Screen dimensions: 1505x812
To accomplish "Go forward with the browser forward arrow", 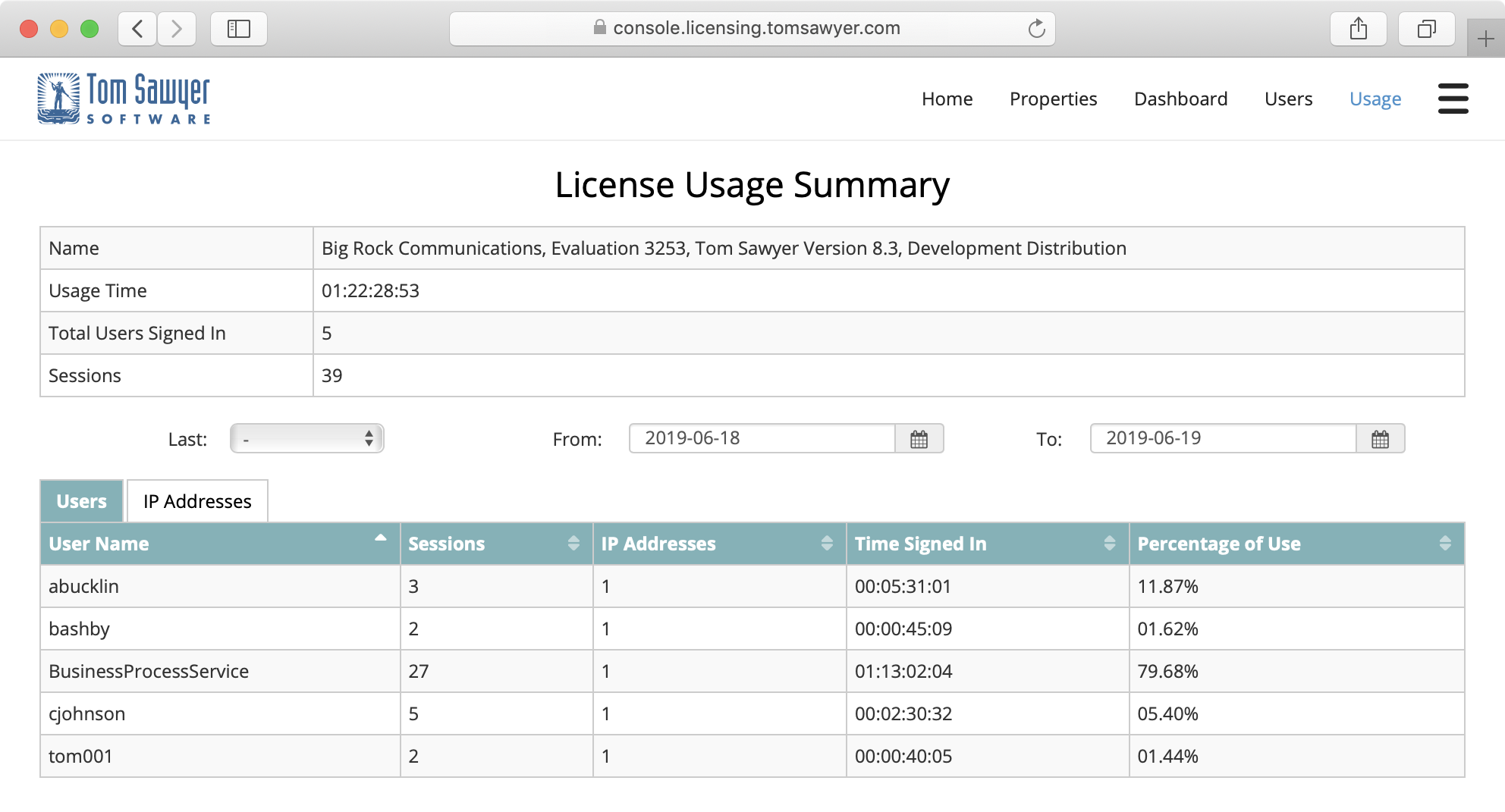I will [177, 29].
